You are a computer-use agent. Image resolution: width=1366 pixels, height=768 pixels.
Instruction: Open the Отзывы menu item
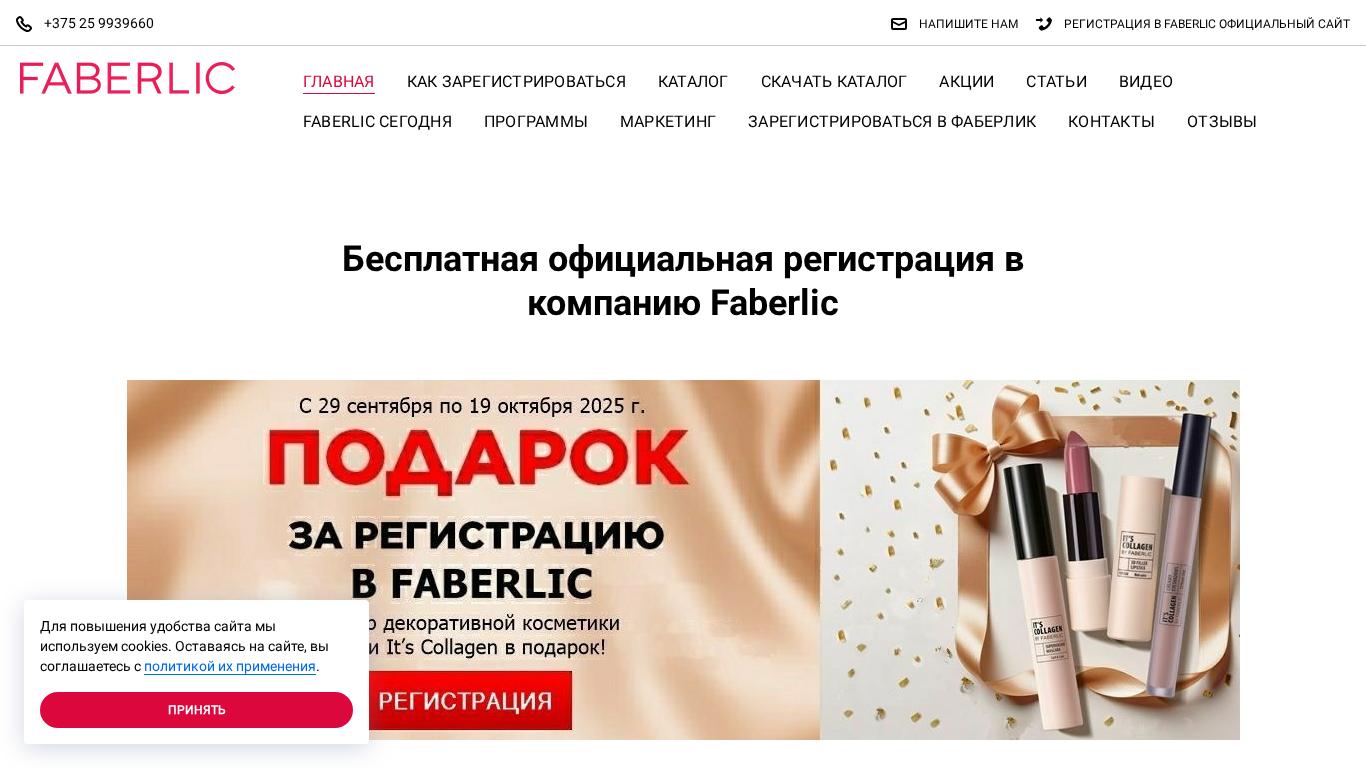[x=1222, y=122]
